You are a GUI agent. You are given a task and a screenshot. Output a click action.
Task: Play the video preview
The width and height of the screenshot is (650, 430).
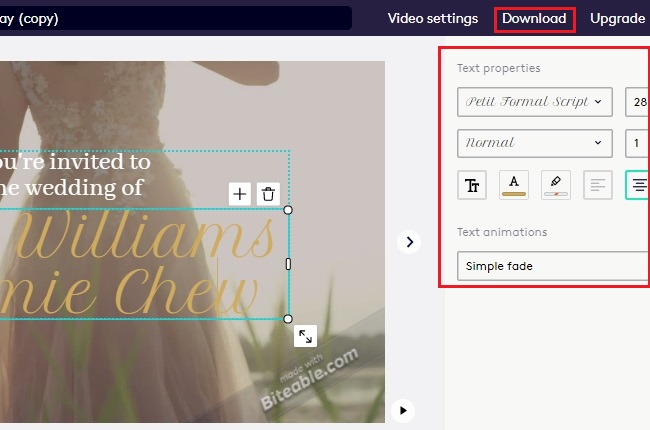coord(403,411)
